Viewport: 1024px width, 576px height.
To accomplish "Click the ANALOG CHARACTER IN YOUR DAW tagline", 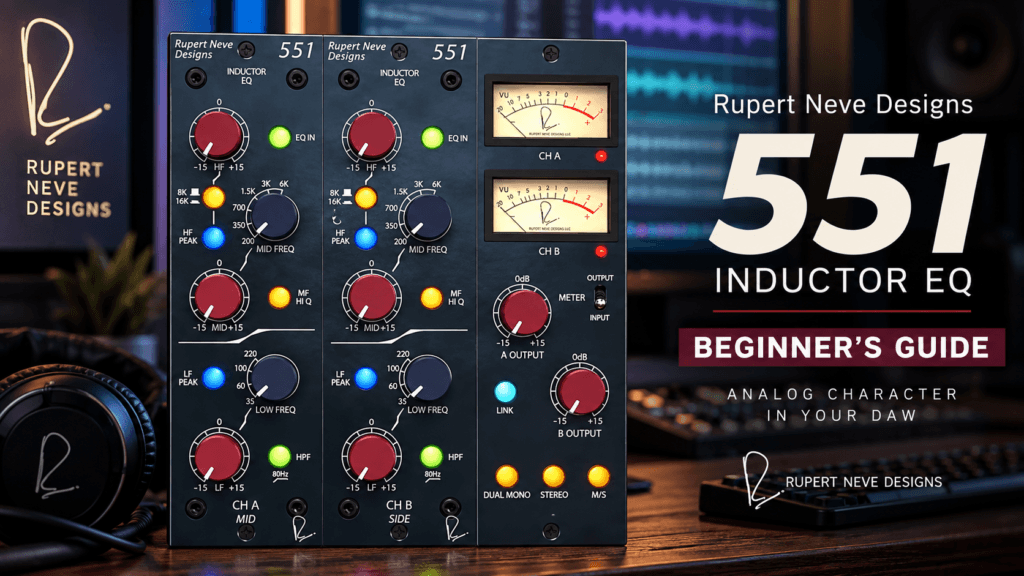I will pos(842,404).
